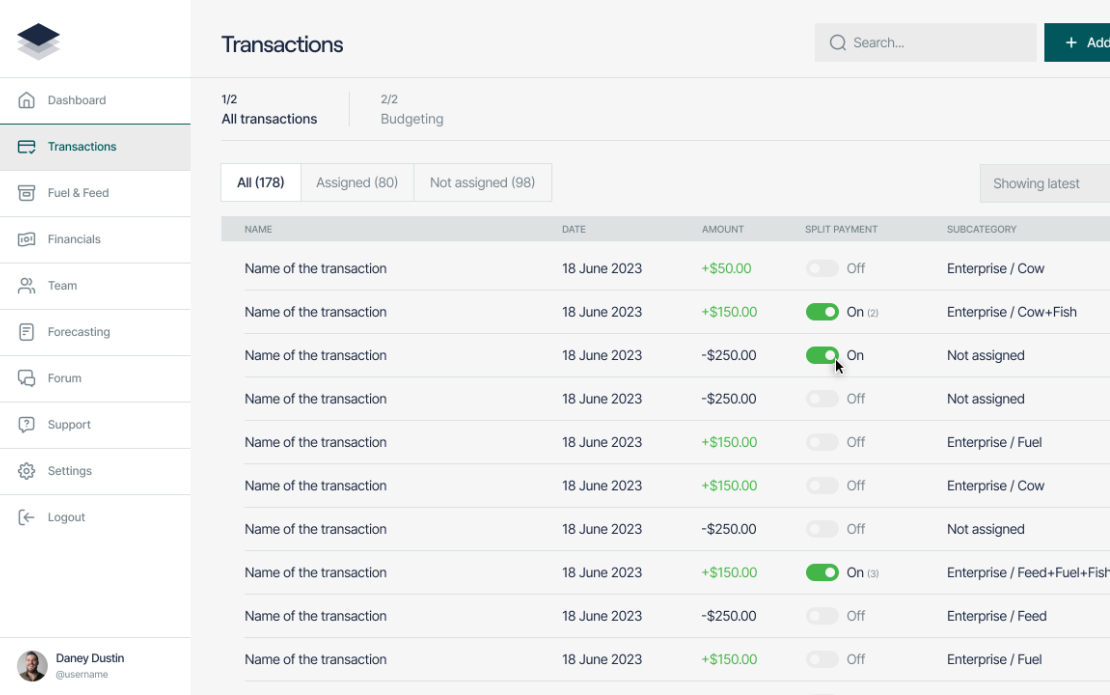
Task: Open the Settings gear icon
Action: (26, 471)
